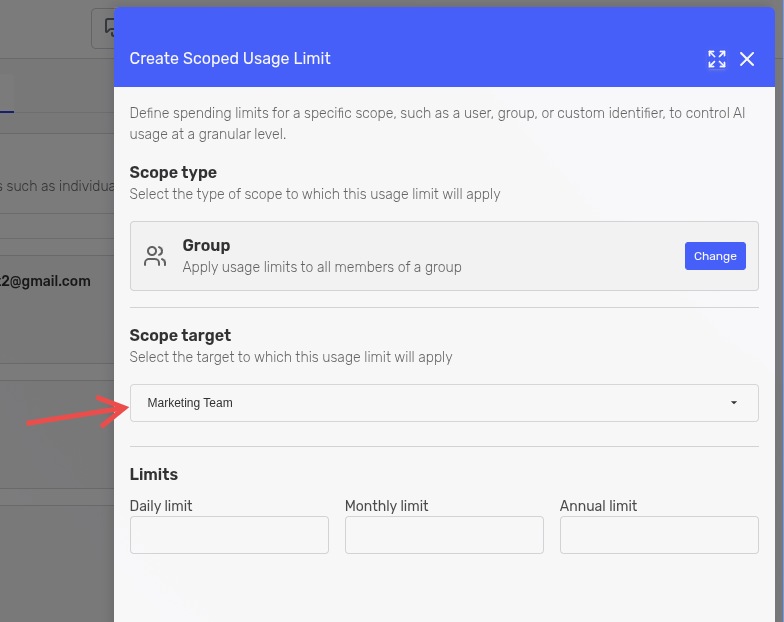
Task: Click the dropdown caret arrow for Scope target
Action: pos(734,403)
